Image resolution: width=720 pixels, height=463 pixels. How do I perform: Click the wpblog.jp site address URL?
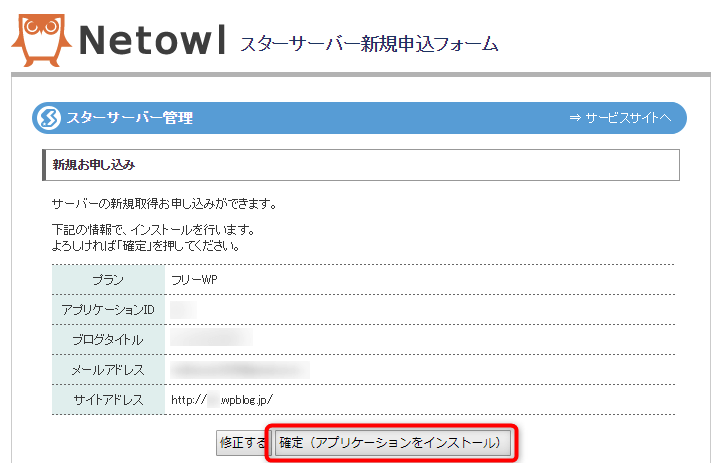[221, 400]
